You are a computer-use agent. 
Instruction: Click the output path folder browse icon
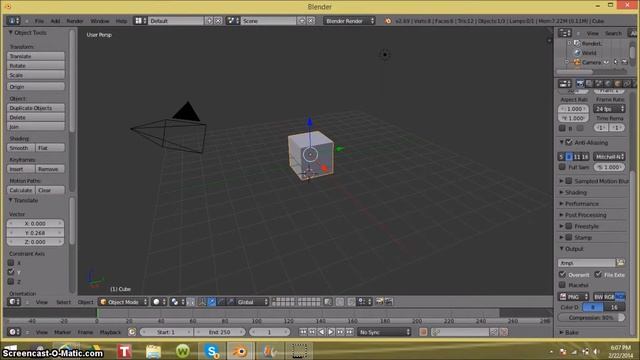tap(620, 263)
